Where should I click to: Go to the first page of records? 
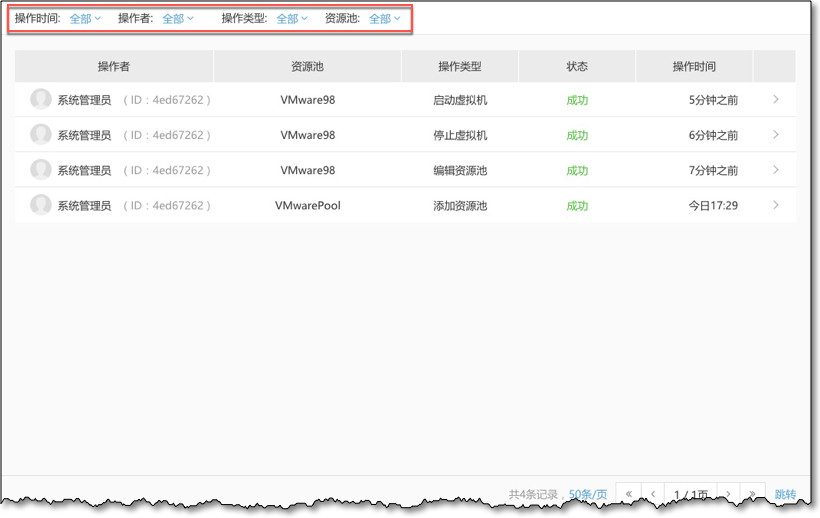[x=629, y=493]
